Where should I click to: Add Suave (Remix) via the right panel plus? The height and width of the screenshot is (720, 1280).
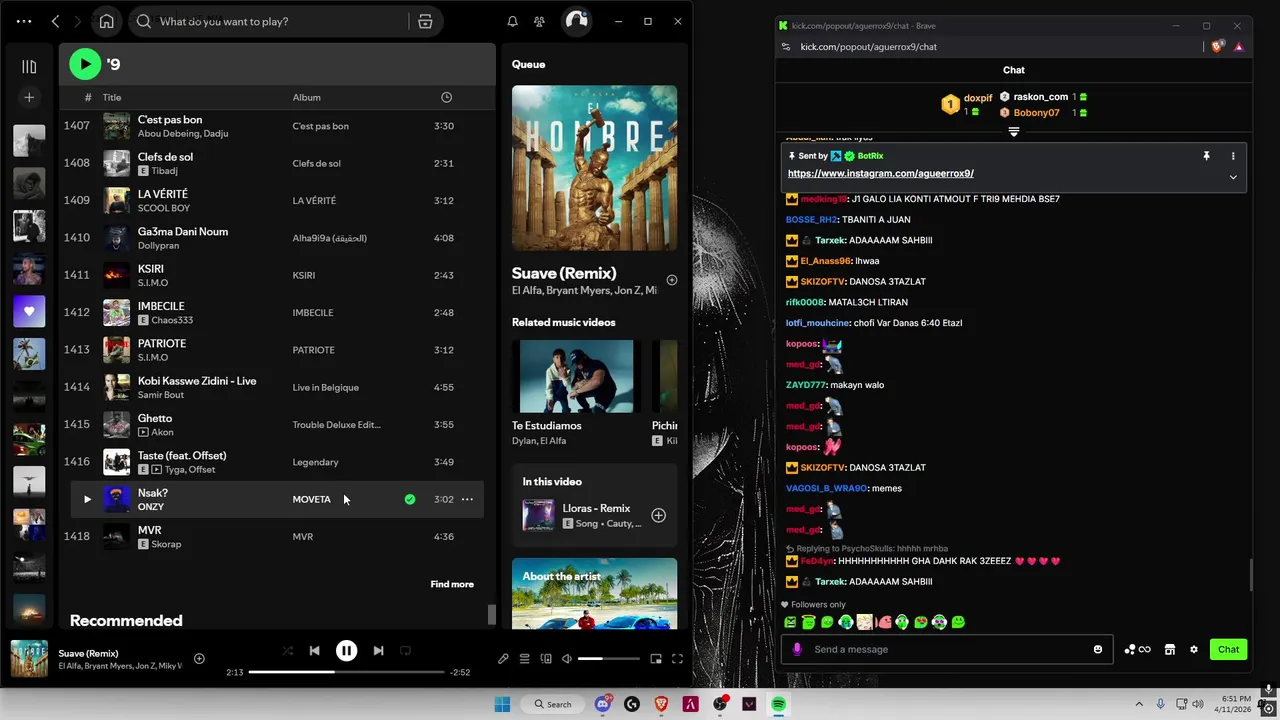tap(672, 280)
